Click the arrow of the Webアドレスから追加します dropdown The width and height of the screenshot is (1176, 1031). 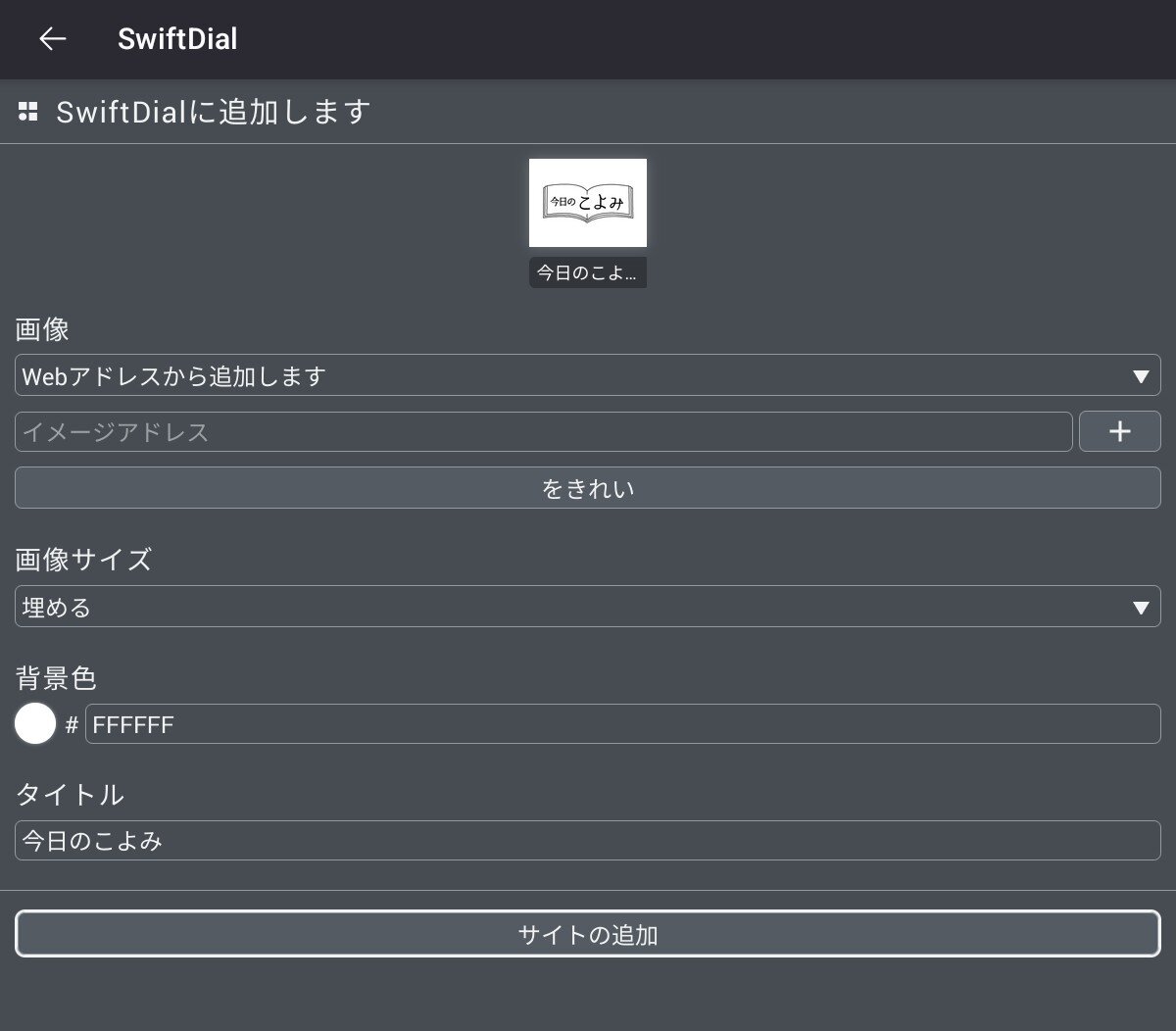pyautogui.click(x=1140, y=376)
